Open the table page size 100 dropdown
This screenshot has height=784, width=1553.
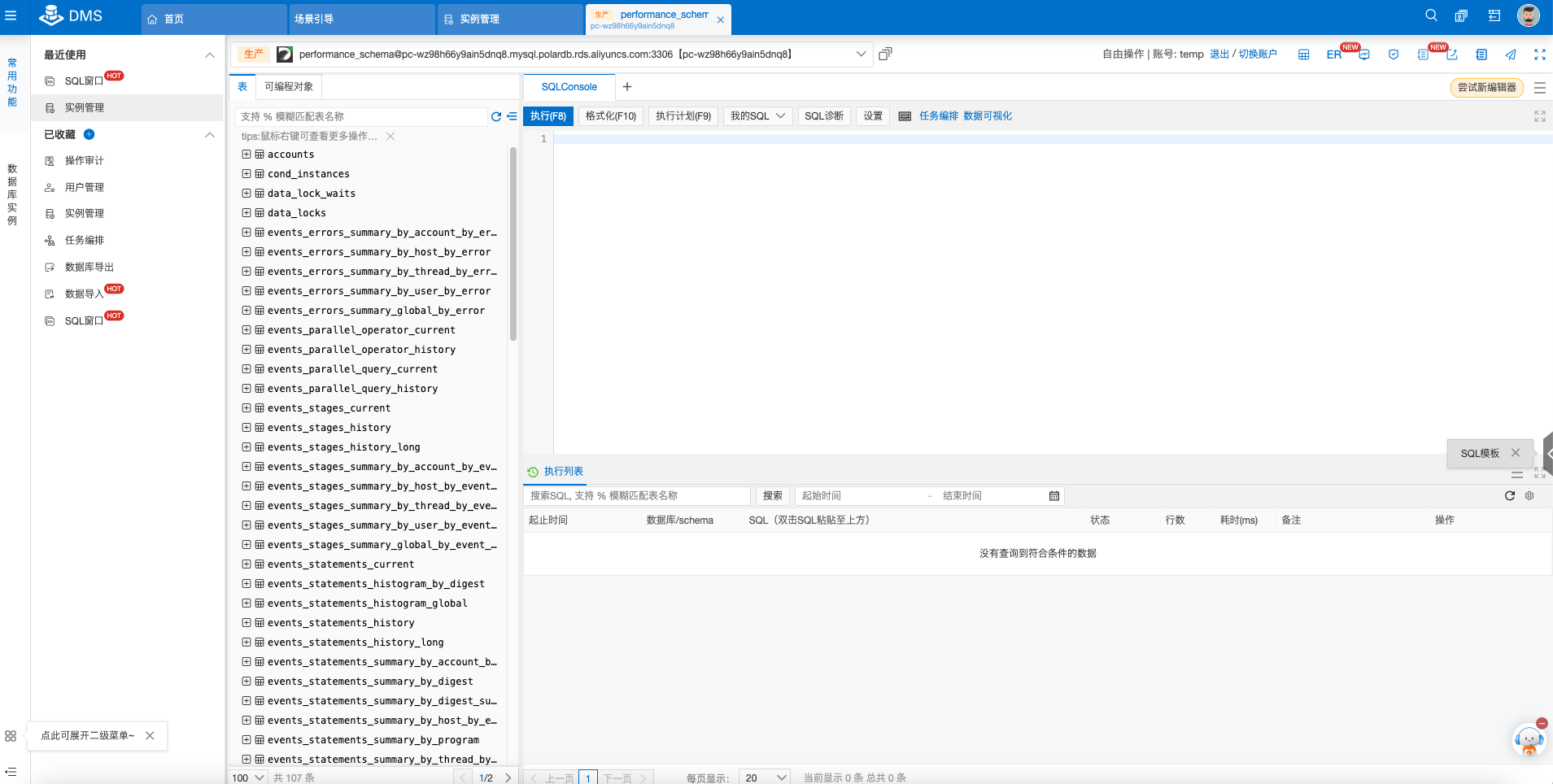click(x=248, y=777)
